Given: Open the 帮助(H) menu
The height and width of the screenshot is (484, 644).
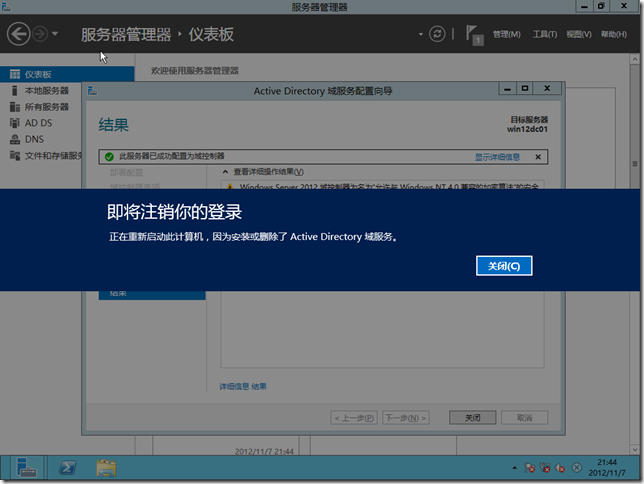Looking at the screenshot, I should point(614,35).
